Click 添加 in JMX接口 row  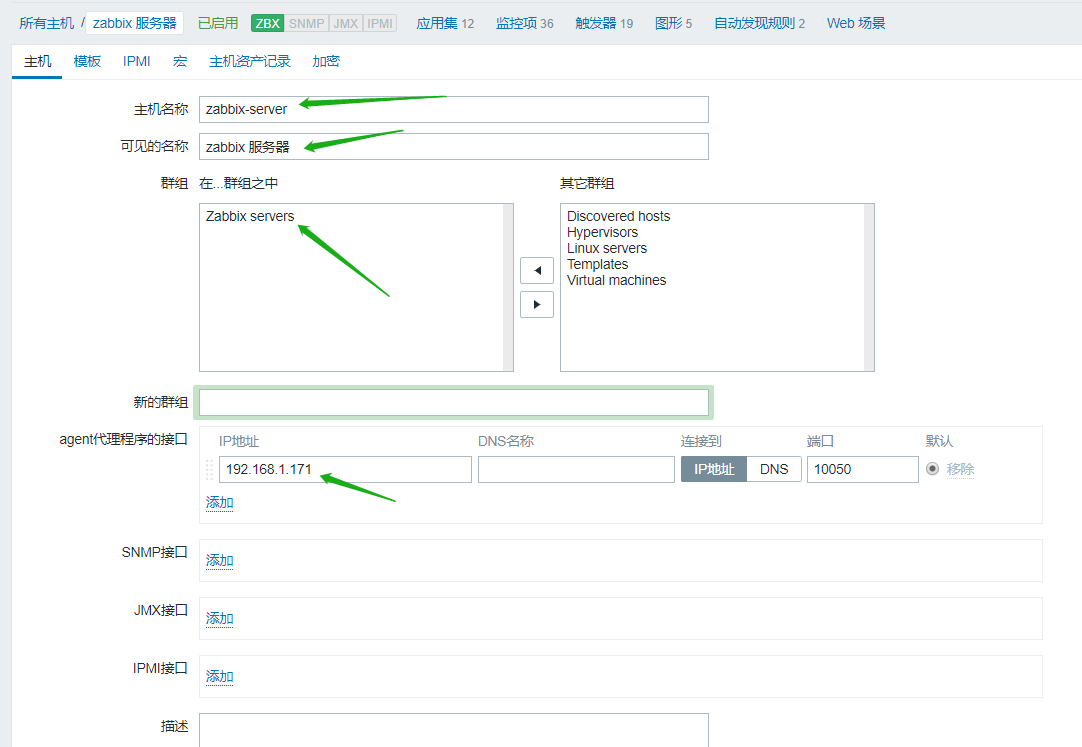tap(219, 618)
